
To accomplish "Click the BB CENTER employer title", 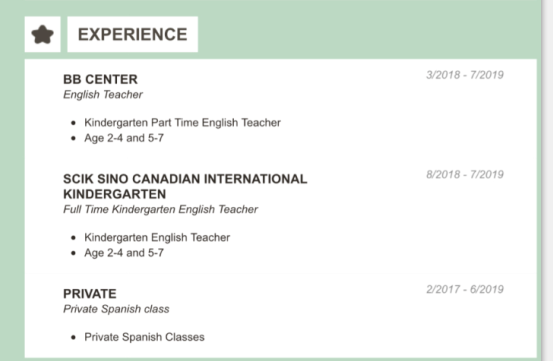I will click(101, 79).
